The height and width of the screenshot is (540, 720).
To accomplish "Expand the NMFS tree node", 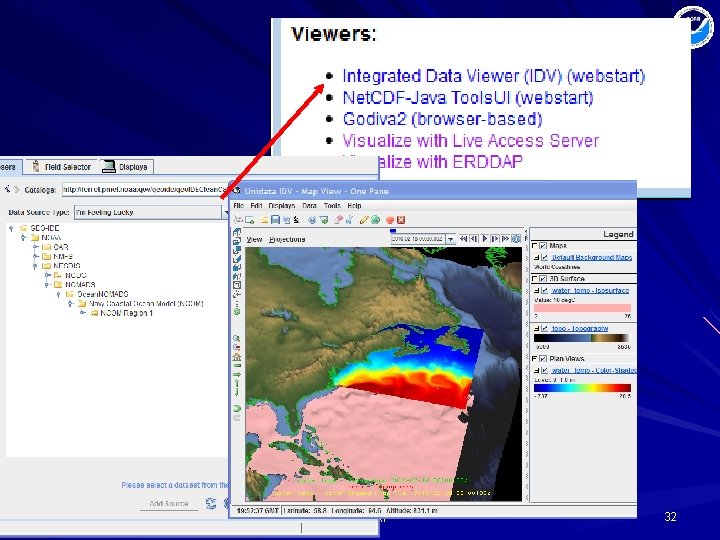I will pos(35,256).
